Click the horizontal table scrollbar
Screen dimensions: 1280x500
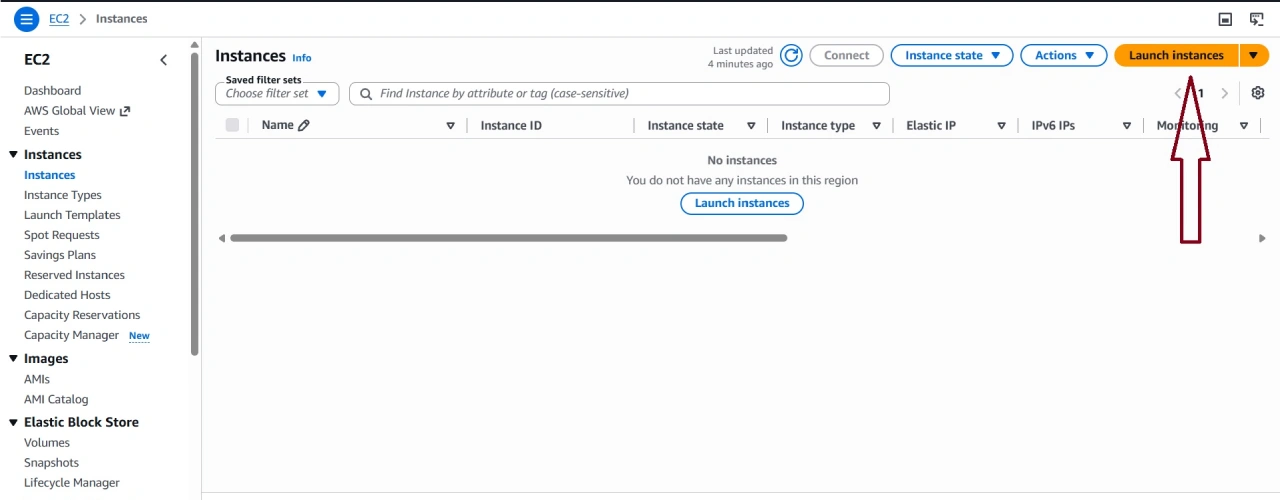coord(508,238)
